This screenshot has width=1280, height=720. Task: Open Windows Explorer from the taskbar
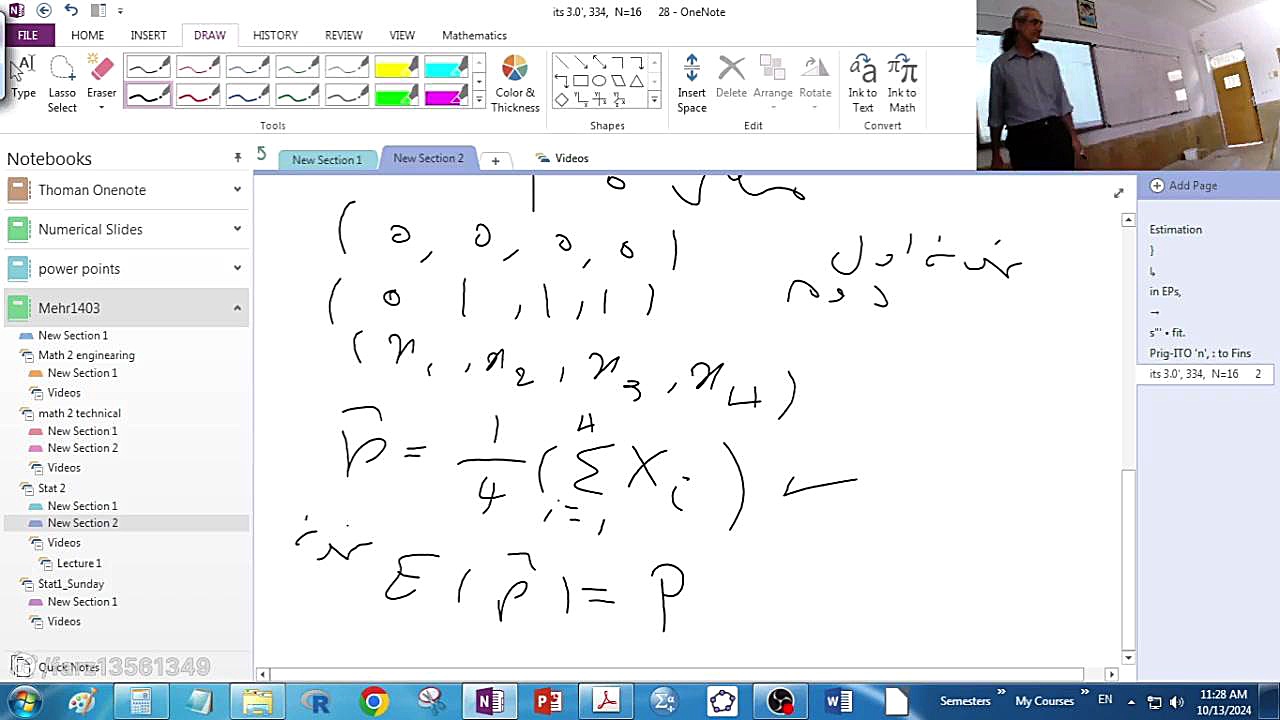(x=258, y=701)
